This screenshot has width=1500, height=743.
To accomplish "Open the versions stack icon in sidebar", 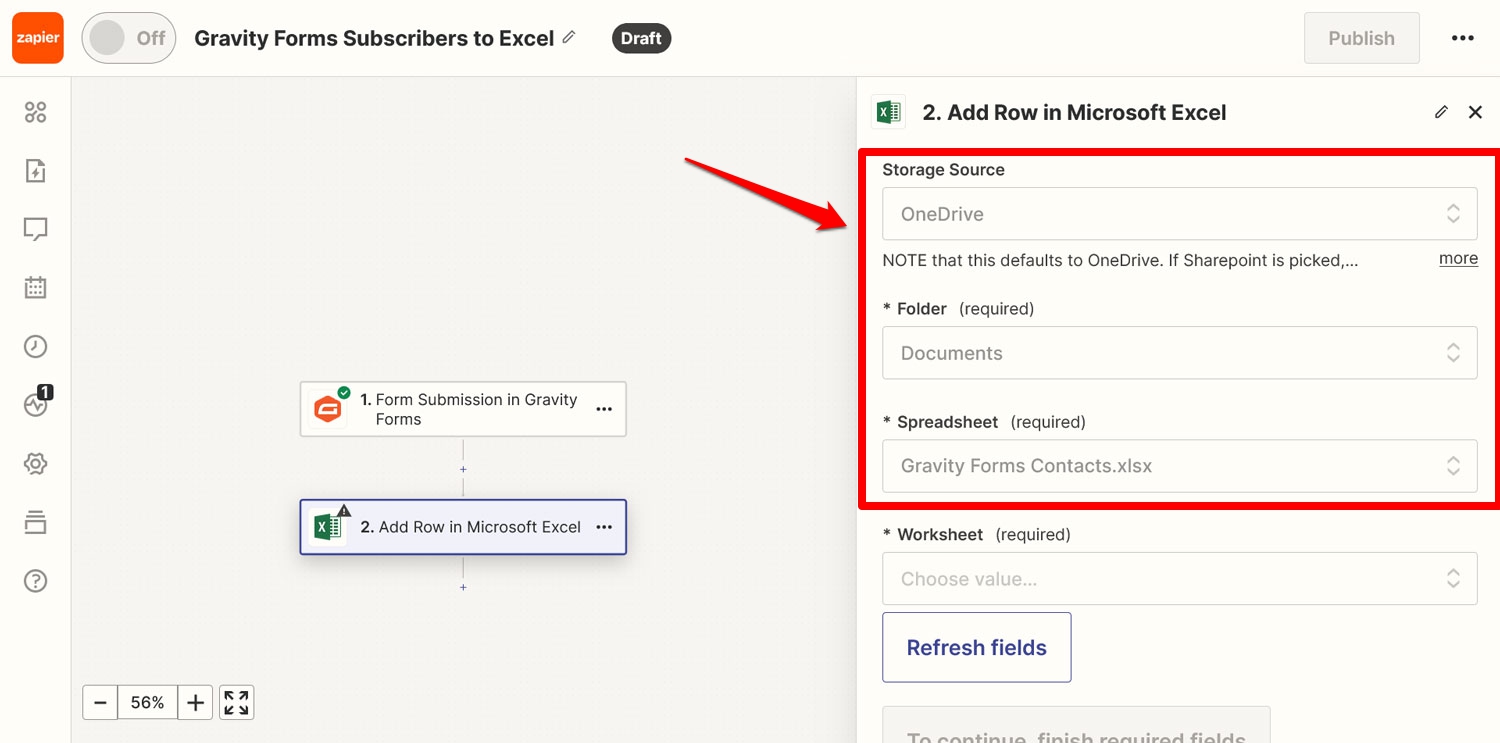I will pos(36,522).
